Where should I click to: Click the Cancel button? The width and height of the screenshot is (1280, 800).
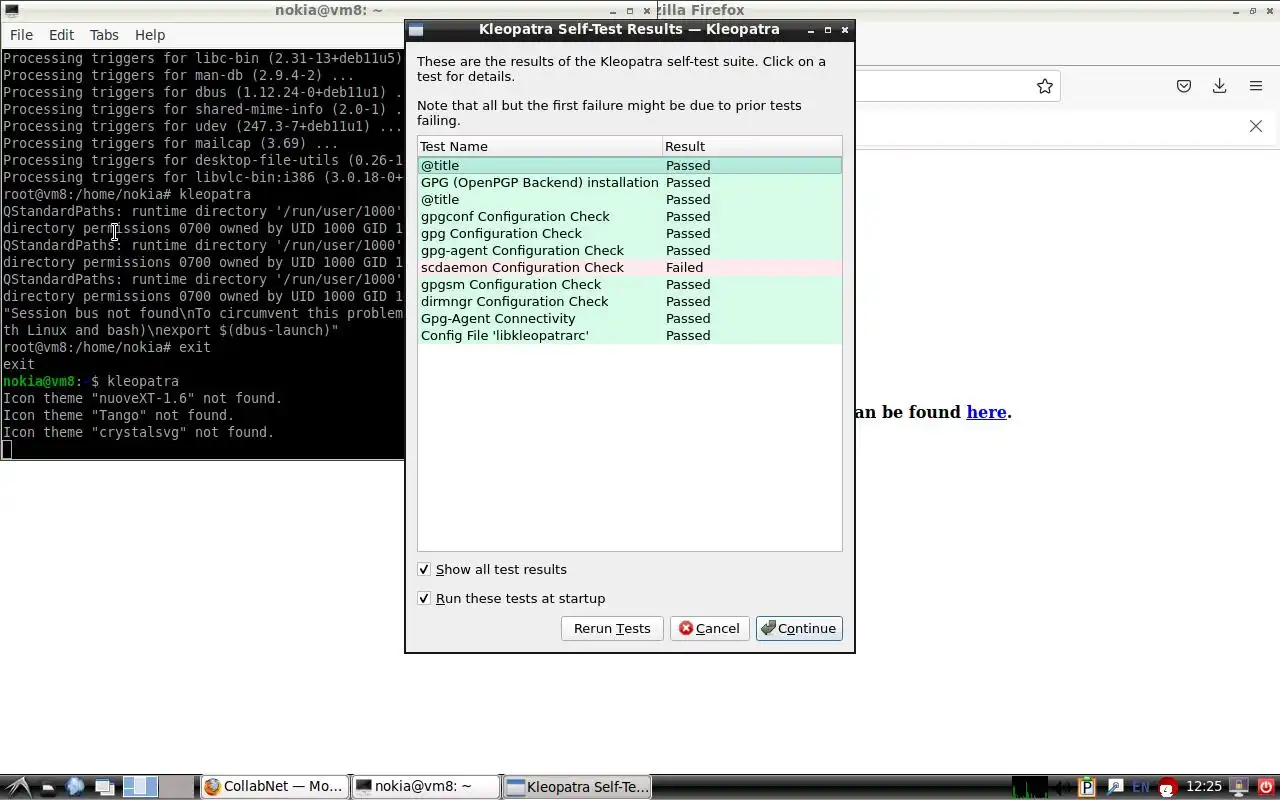click(709, 628)
